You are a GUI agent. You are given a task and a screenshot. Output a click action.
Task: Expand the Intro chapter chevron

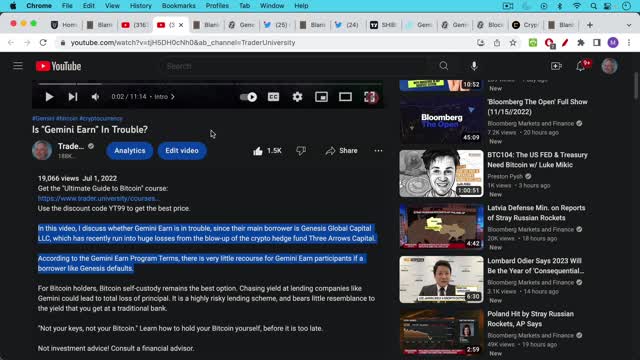[173, 97]
